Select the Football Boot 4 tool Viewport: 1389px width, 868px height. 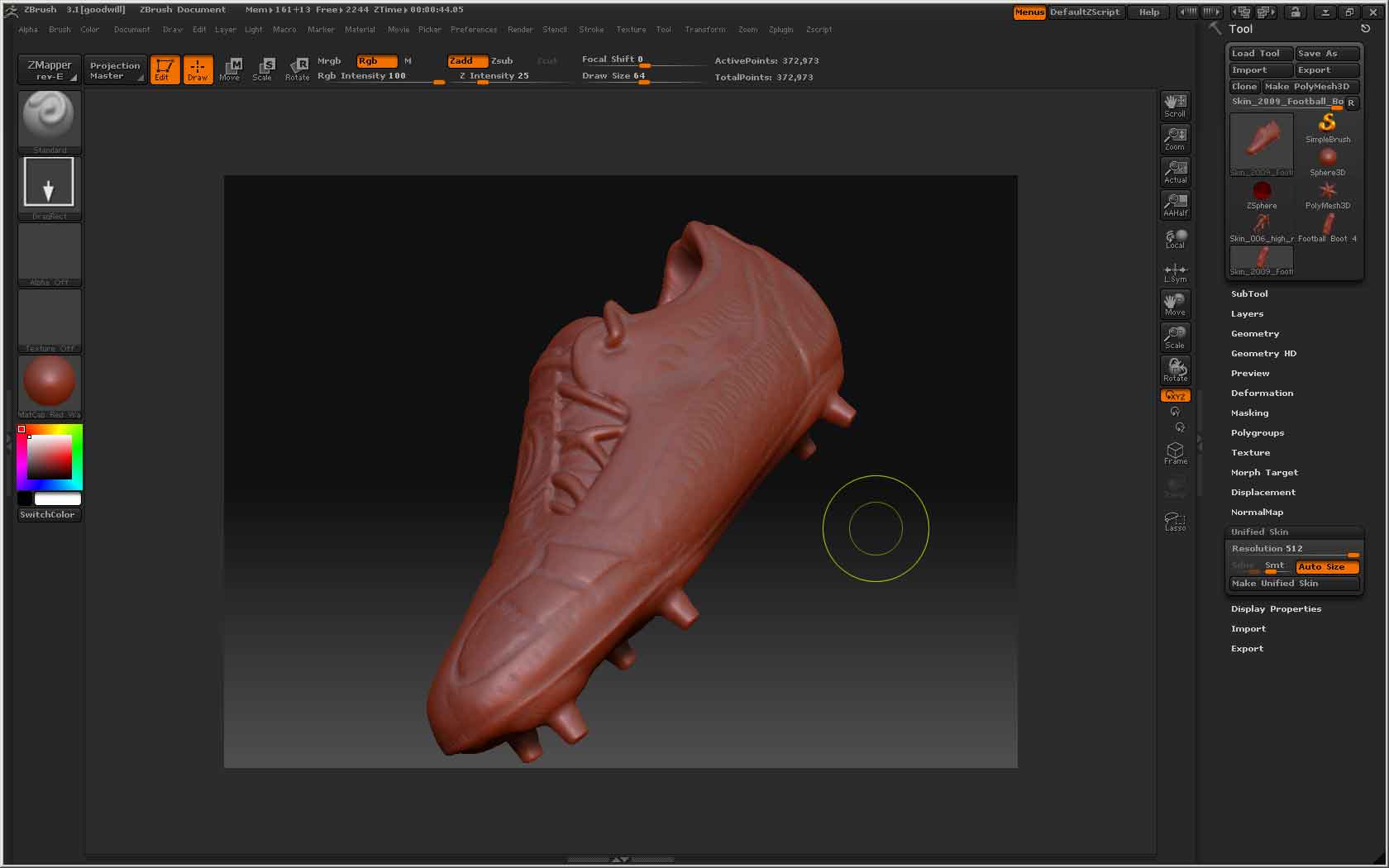coord(1328,227)
